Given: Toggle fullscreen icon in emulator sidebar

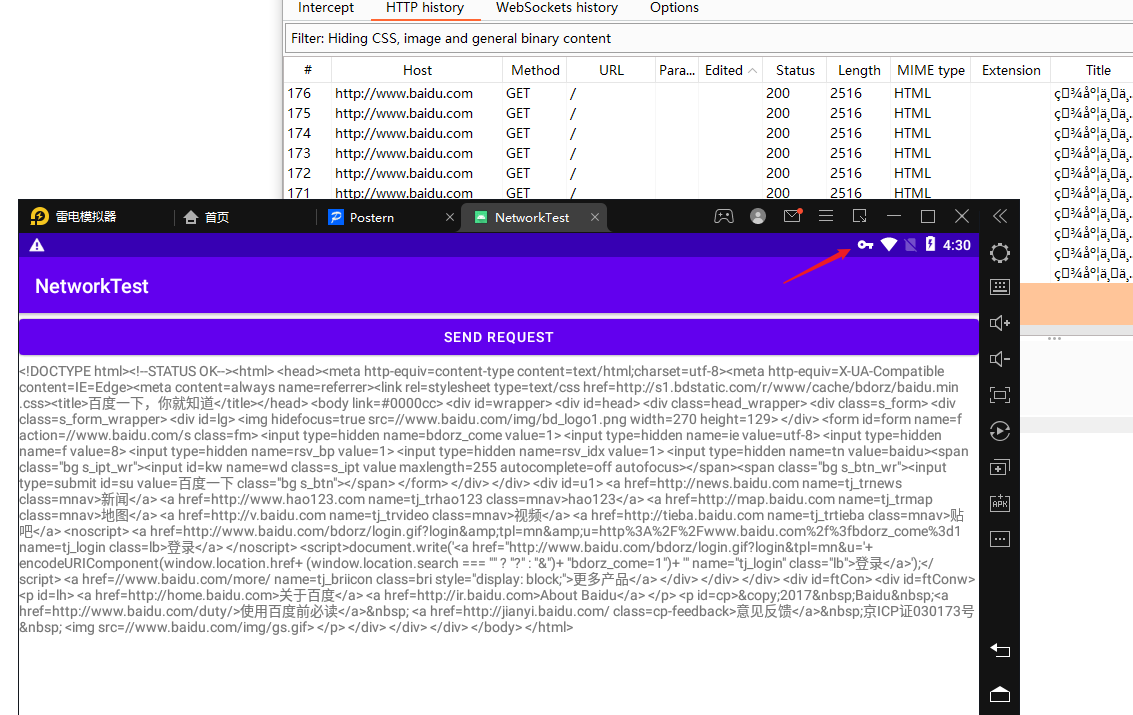Looking at the screenshot, I should 999,395.
